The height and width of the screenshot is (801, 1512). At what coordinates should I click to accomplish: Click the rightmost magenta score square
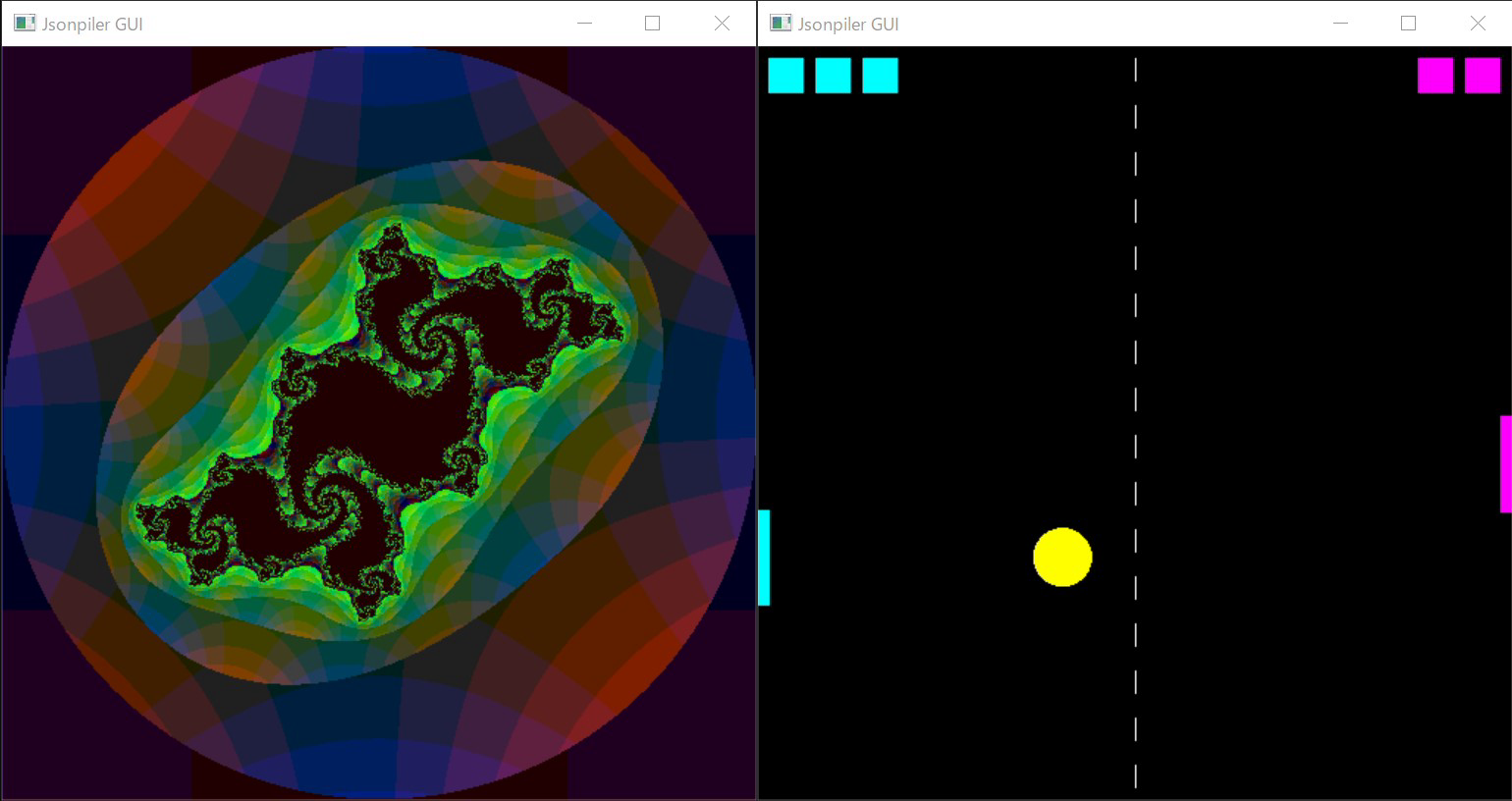[x=1483, y=76]
